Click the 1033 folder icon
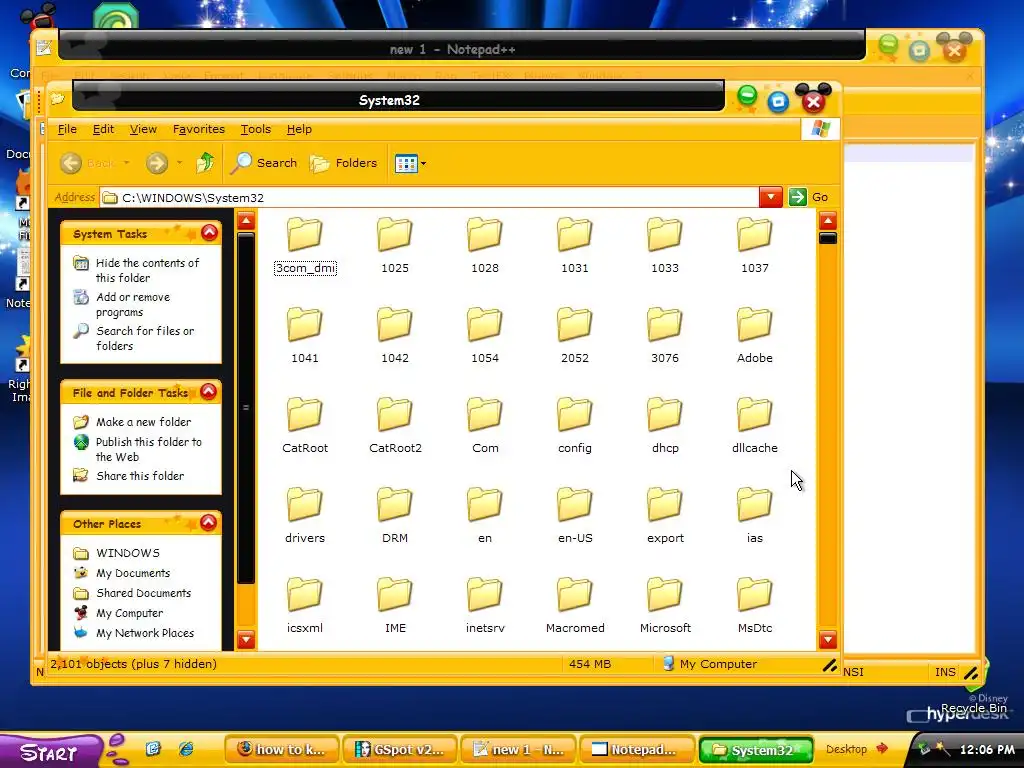 tap(665, 234)
